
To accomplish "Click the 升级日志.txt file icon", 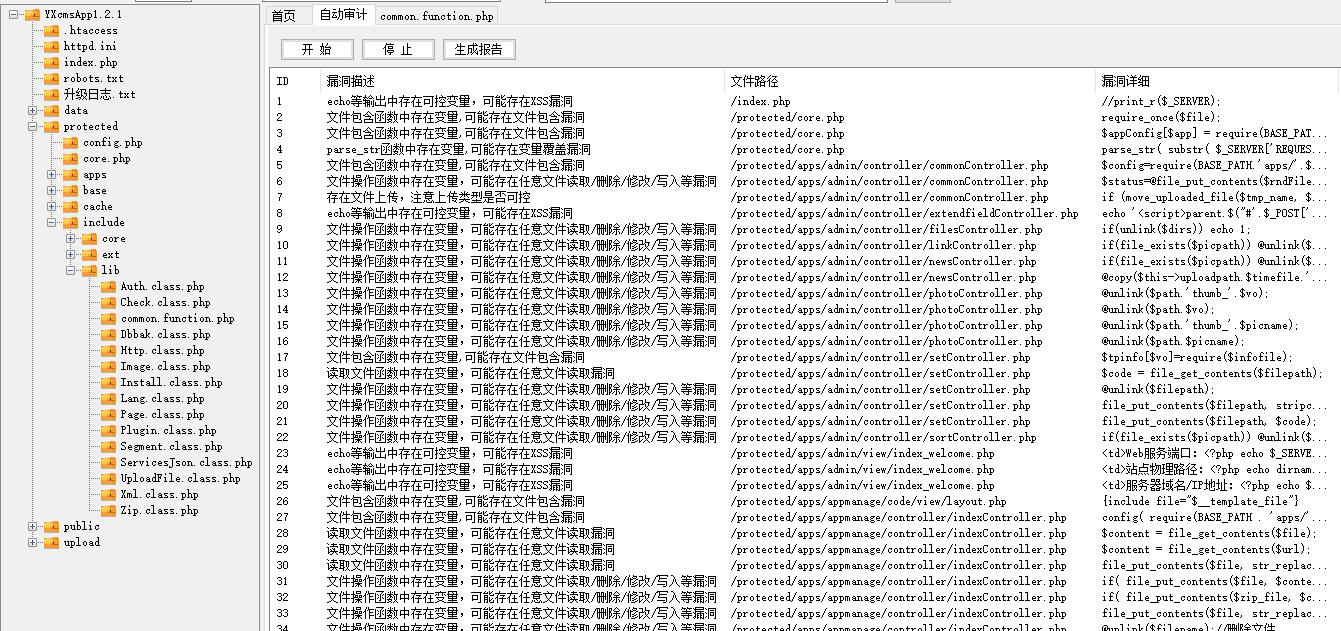I will 52,95.
